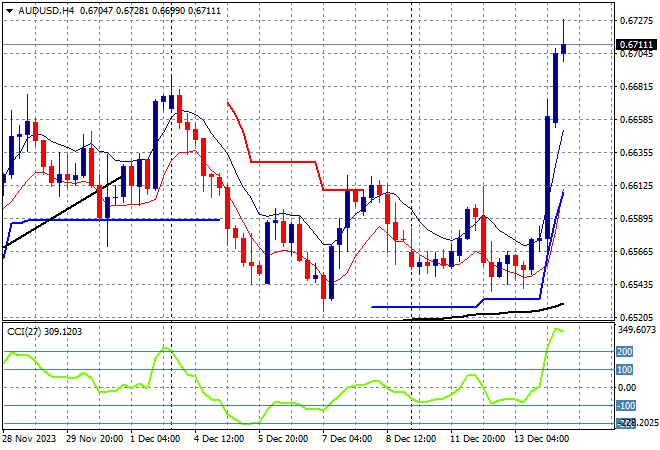The width and height of the screenshot is (660, 450).
Task: Click the CCI(27) 309.1203 indicator label
Action: click(45, 332)
